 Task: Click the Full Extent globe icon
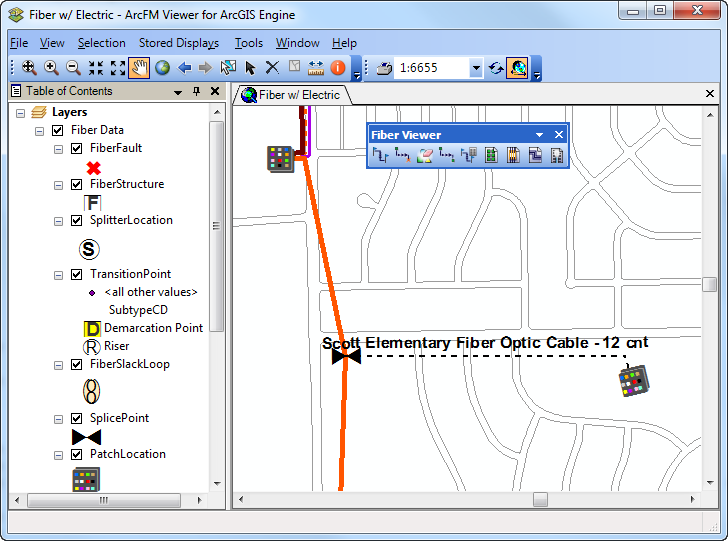pyautogui.click(x=162, y=68)
